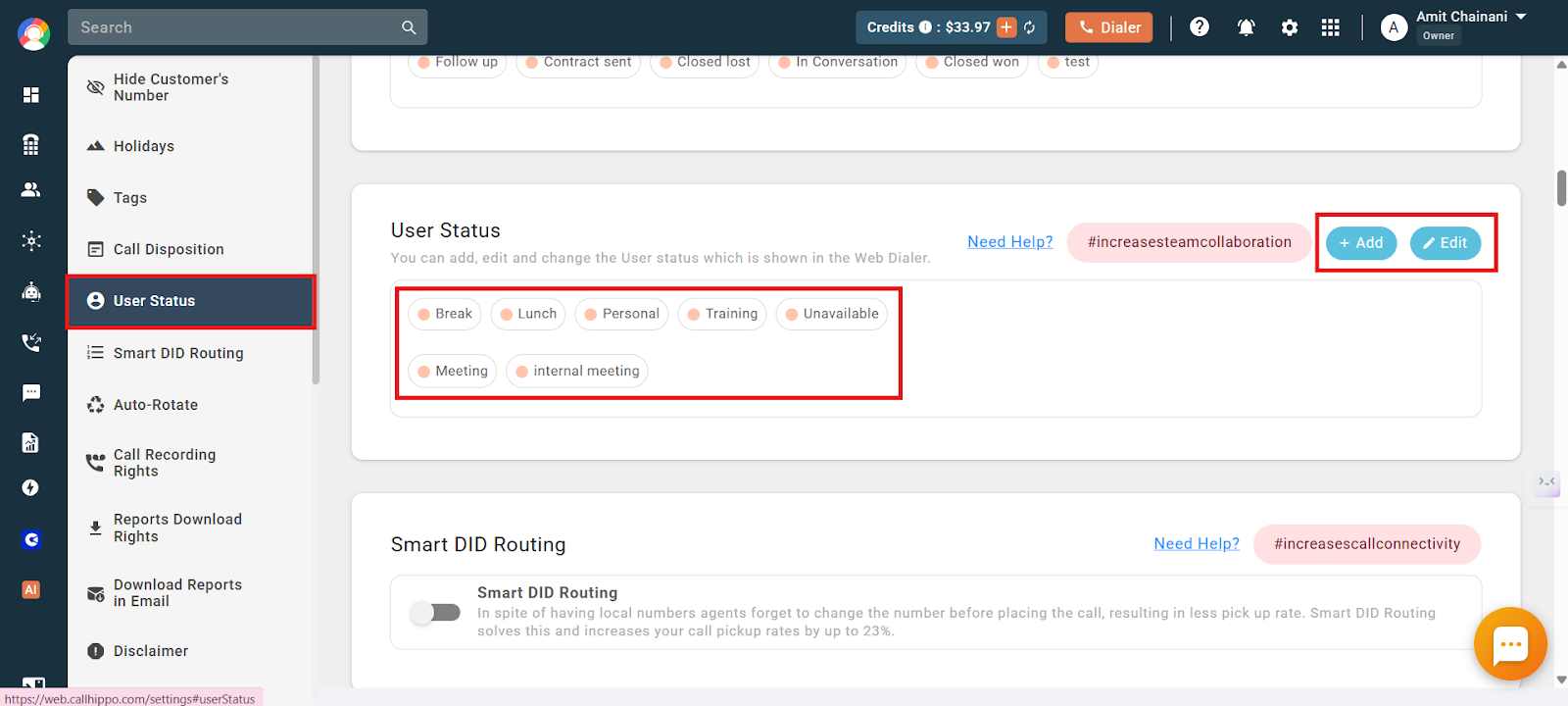Open the apps grid icon
This screenshot has height=706, width=1568.
(x=1330, y=27)
